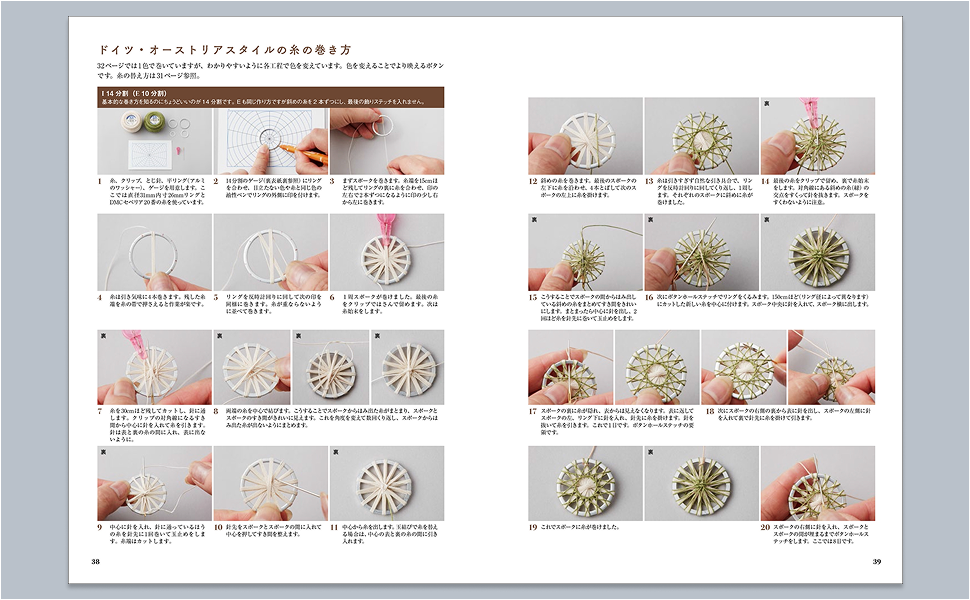Click page number 38
The image size is (970, 600).
coord(95,562)
